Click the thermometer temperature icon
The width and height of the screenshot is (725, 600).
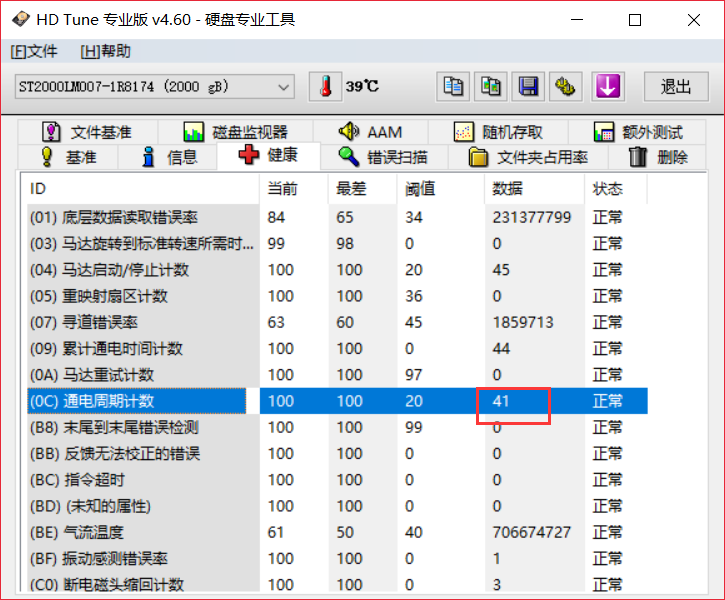coord(326,86)
